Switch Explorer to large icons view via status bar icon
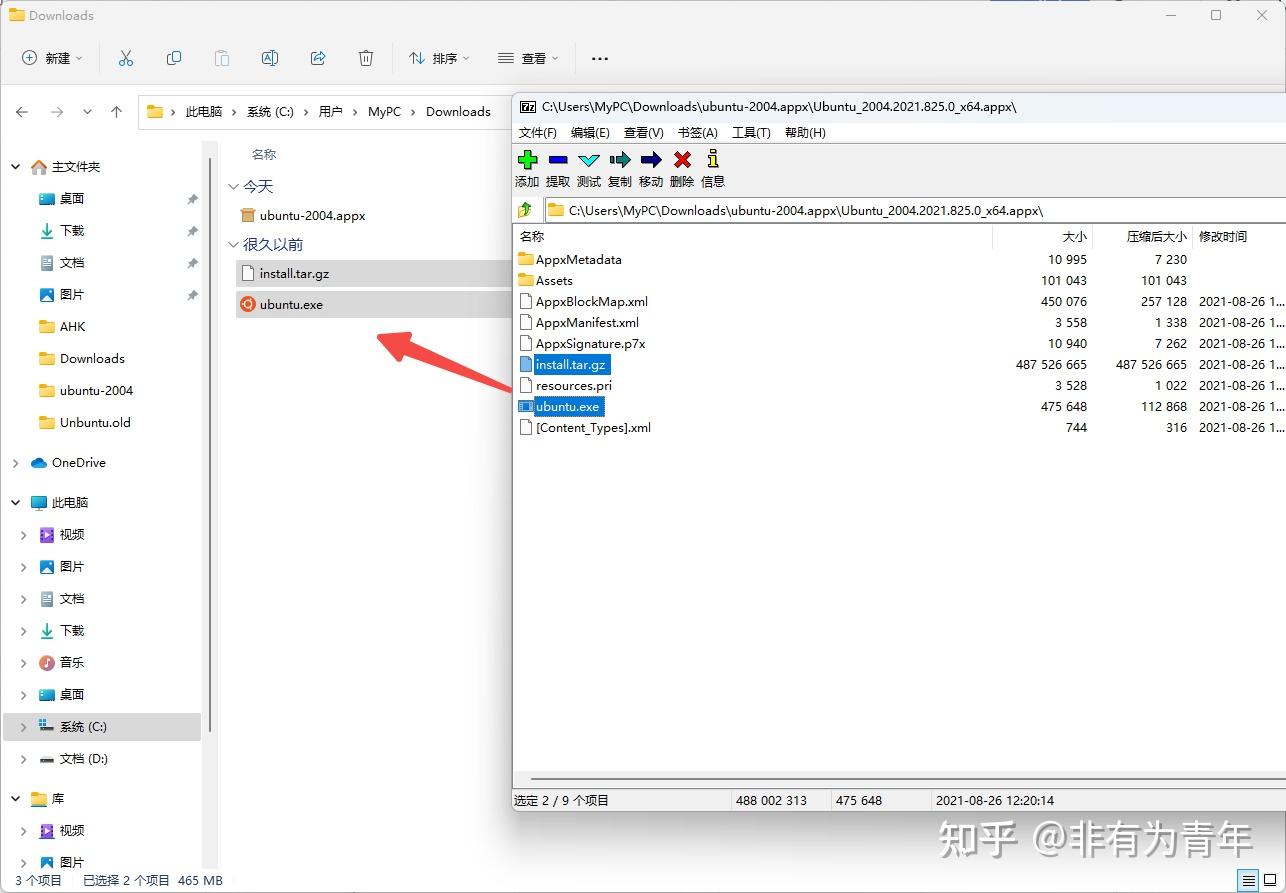This screenshot has height=893, width=1286. tap(1270, 881)
